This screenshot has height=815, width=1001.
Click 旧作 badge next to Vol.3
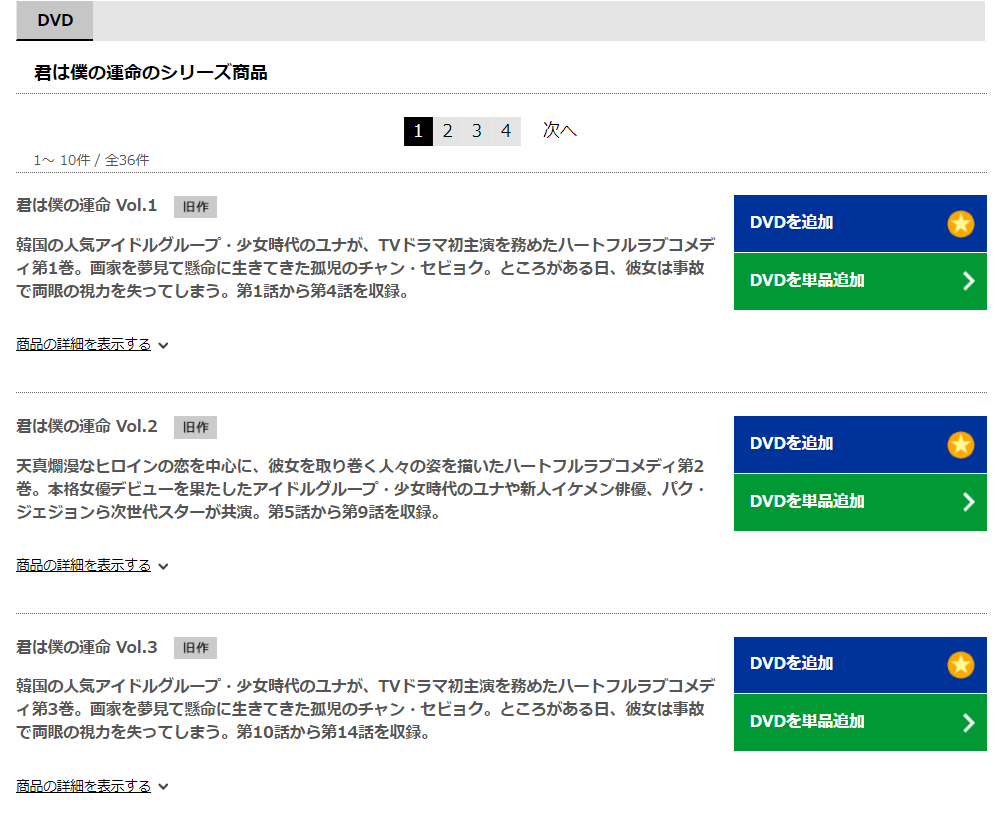(195, 648)
